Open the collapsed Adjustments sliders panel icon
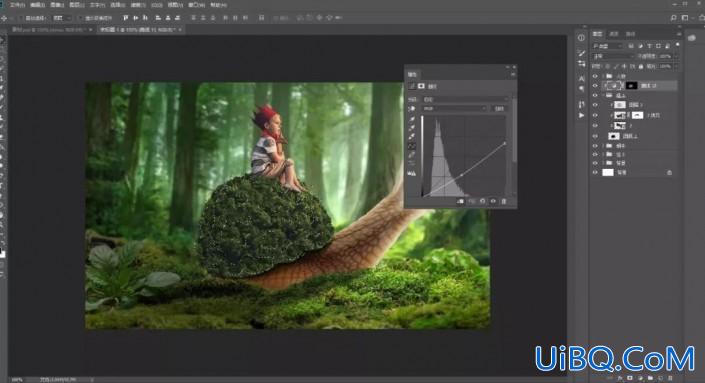 pyautogui.click(x=581, y=64)
